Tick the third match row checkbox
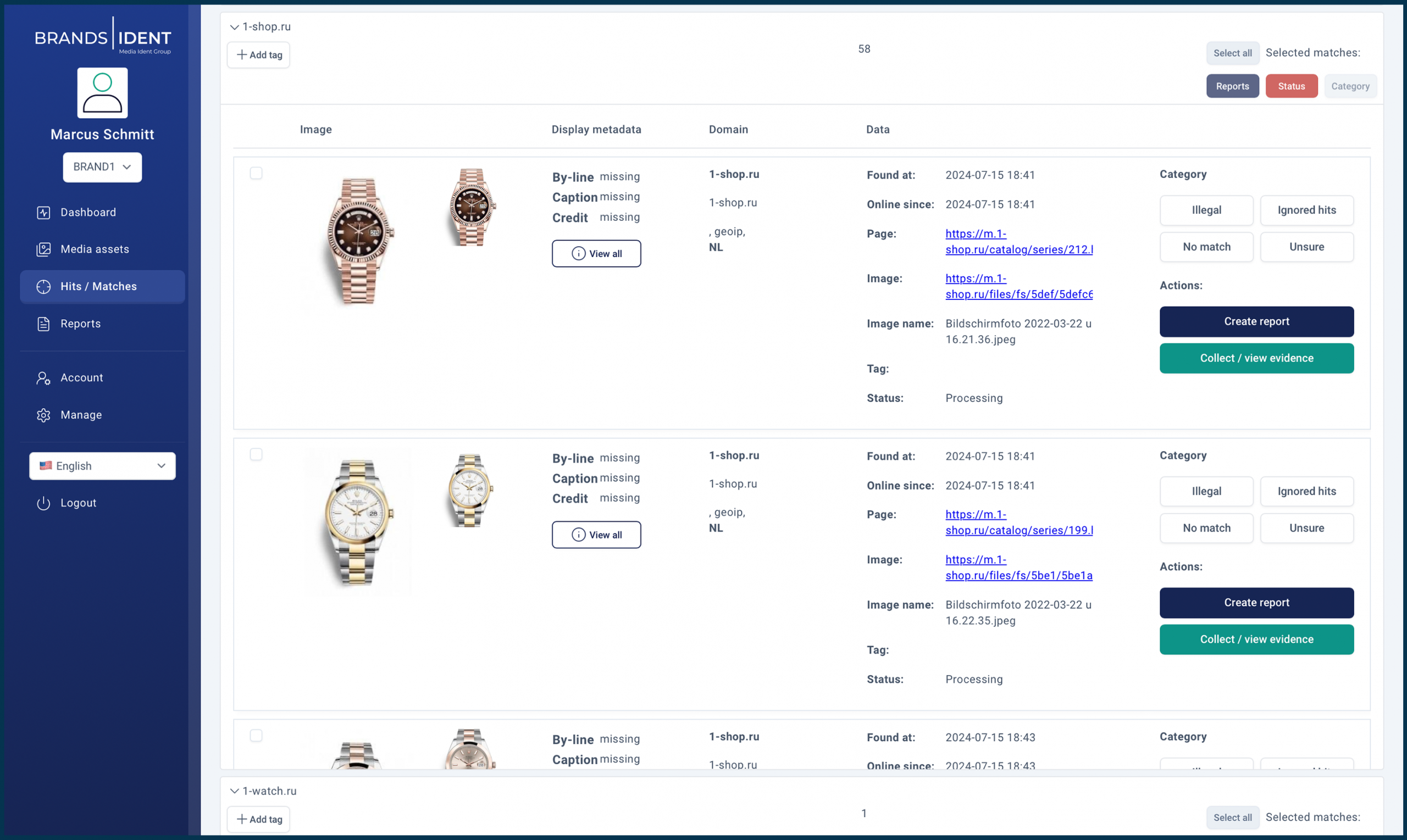The width and height of the screenshot is (1407, 840). [257, 735]
